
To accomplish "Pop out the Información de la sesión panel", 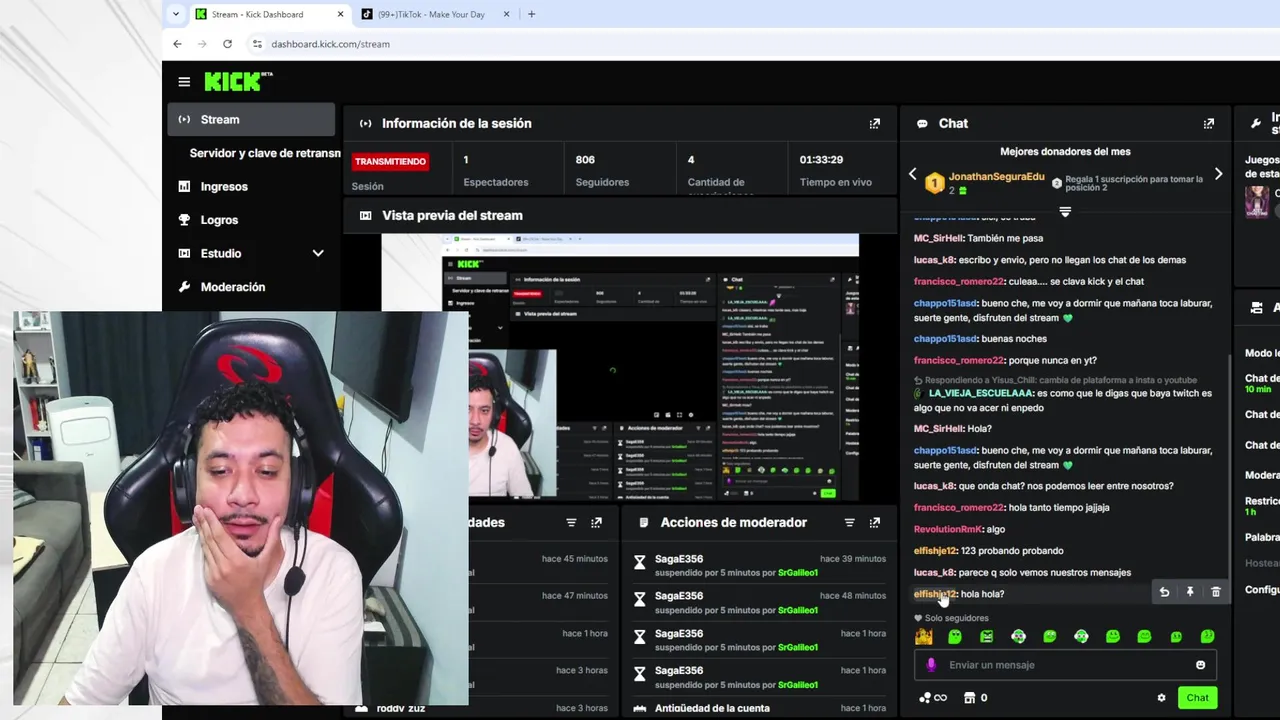I will pyautogui.click(x=875, y=123).
